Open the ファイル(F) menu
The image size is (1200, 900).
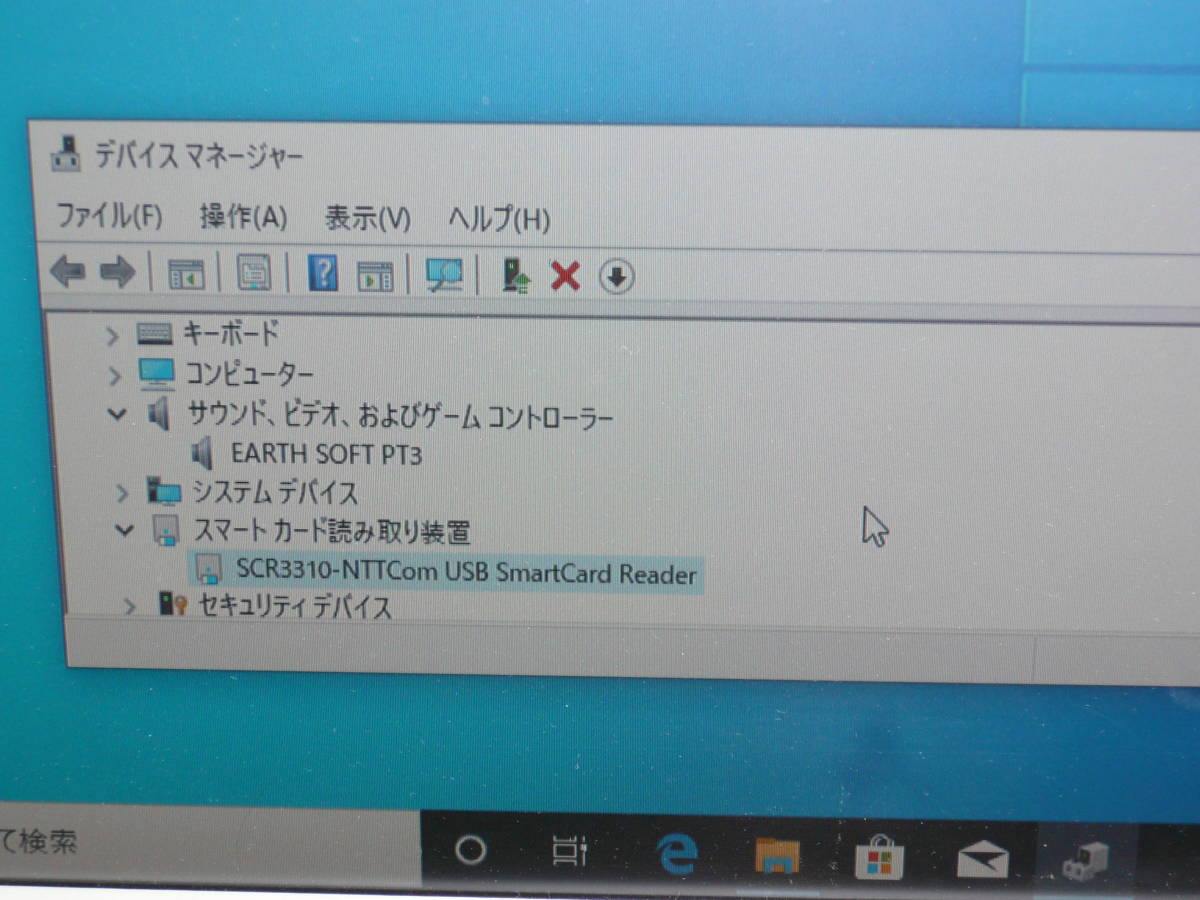tap(109, 215)
